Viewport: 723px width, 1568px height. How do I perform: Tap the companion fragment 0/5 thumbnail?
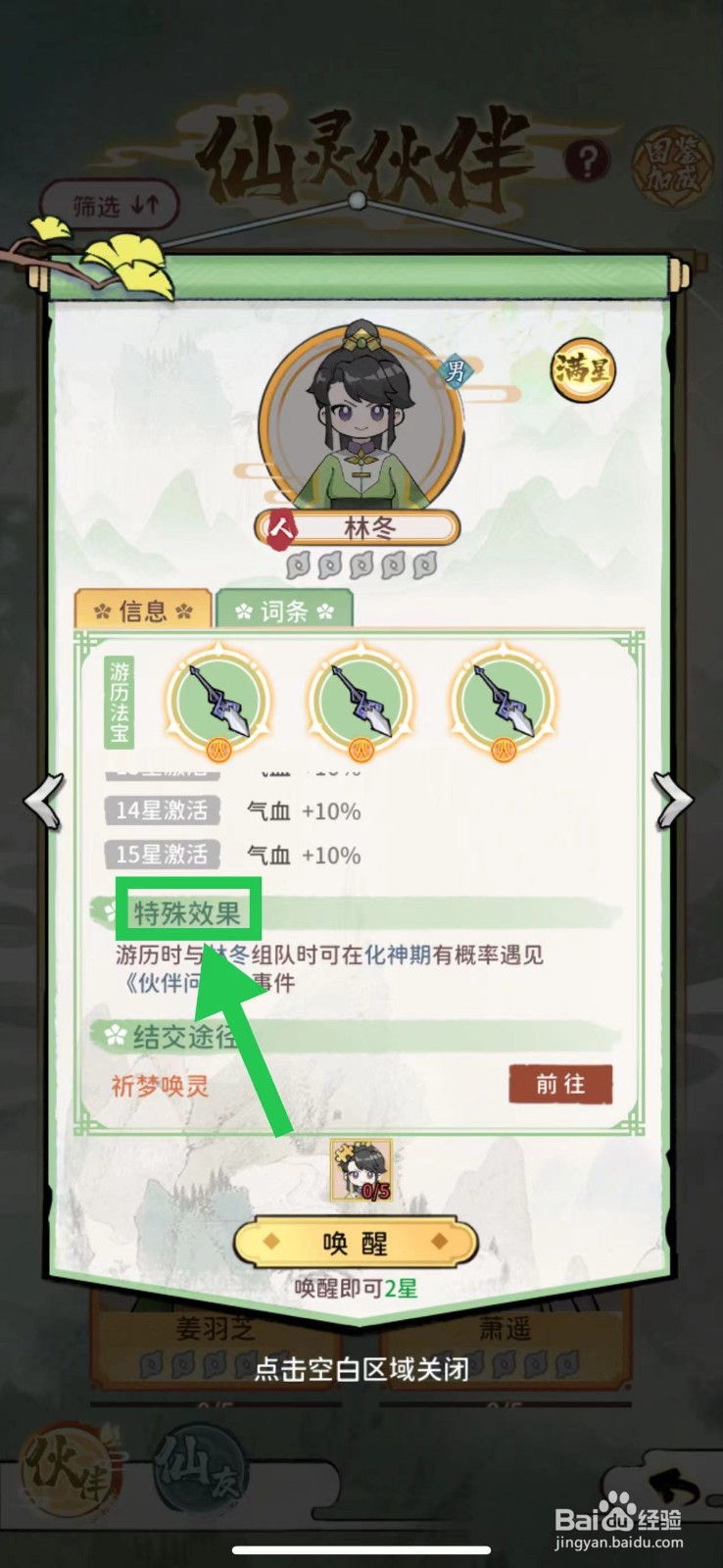coord(361,1169)
